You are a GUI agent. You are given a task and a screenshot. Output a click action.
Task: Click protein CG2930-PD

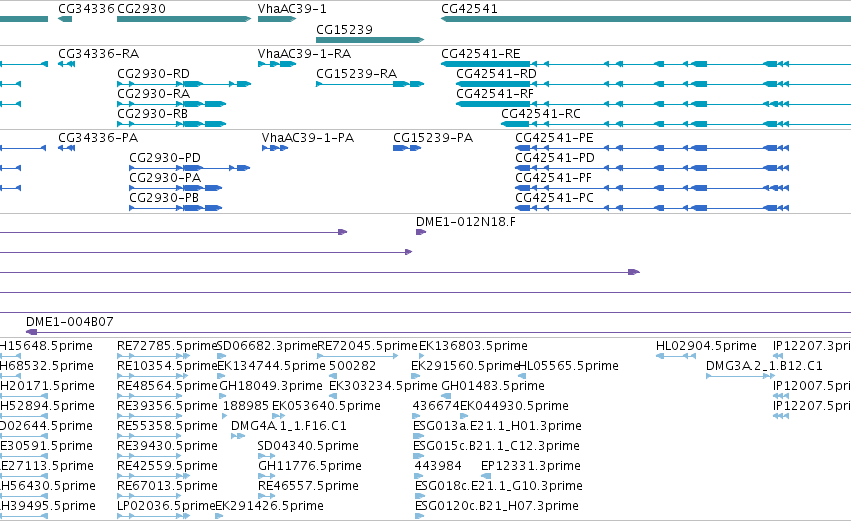pyautogui.click(x=165, y=158)
